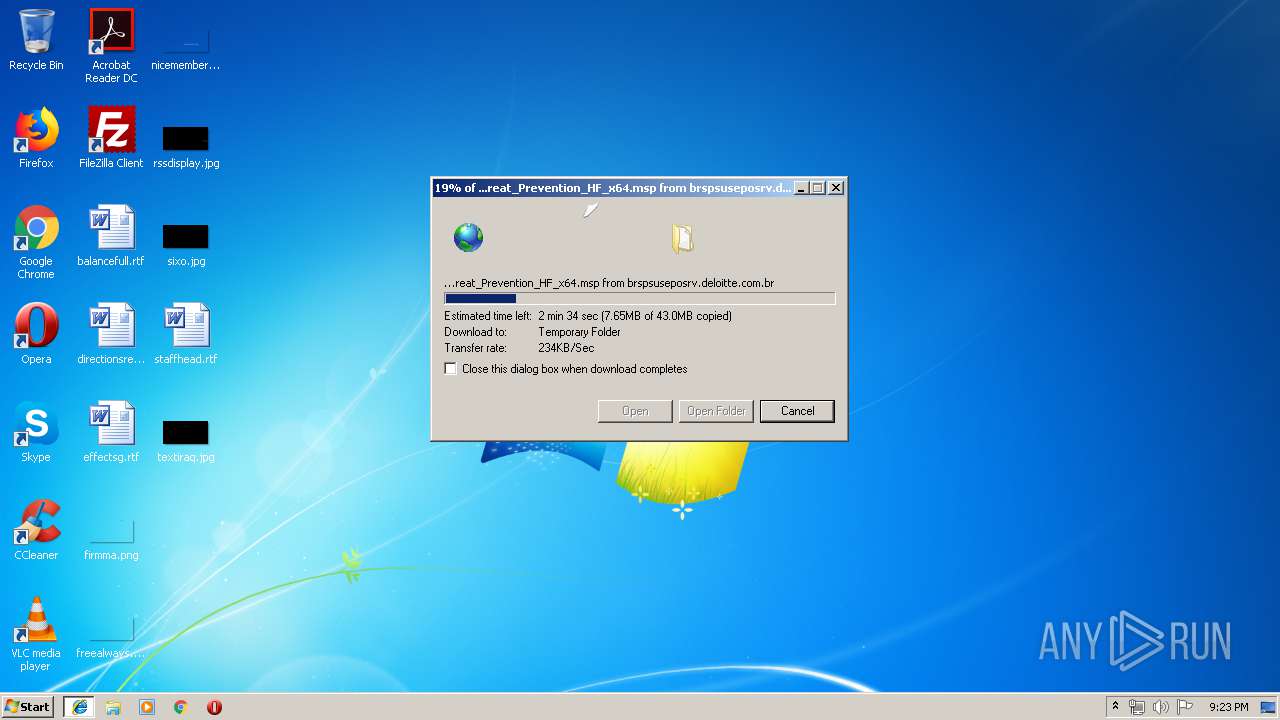Click Opera icon in taskbar

214,707
